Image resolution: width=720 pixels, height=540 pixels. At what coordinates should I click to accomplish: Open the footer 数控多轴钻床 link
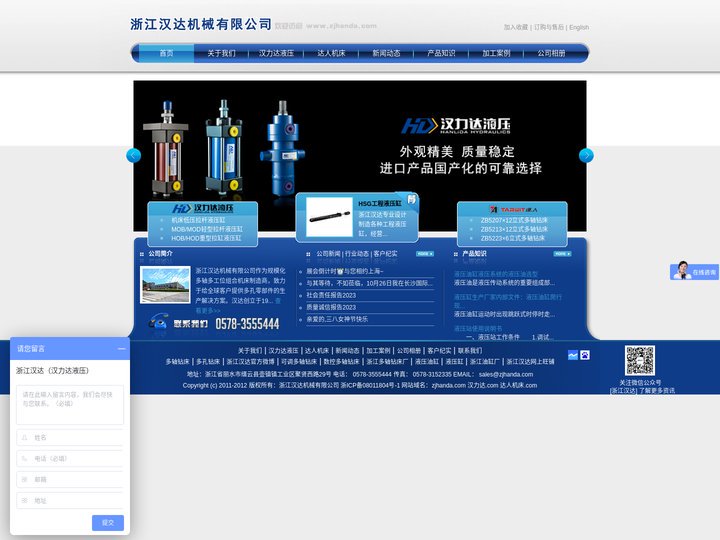pyautogui.click(x=341, y=361)
